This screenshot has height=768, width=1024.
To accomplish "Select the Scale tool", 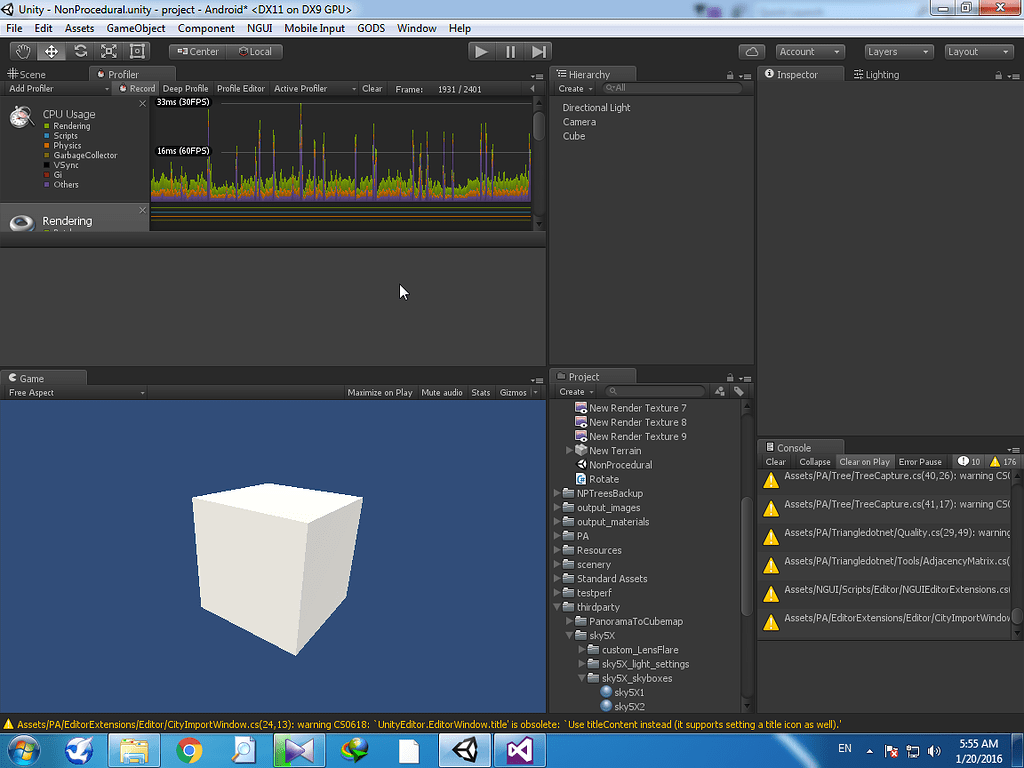I will (109, 51).
